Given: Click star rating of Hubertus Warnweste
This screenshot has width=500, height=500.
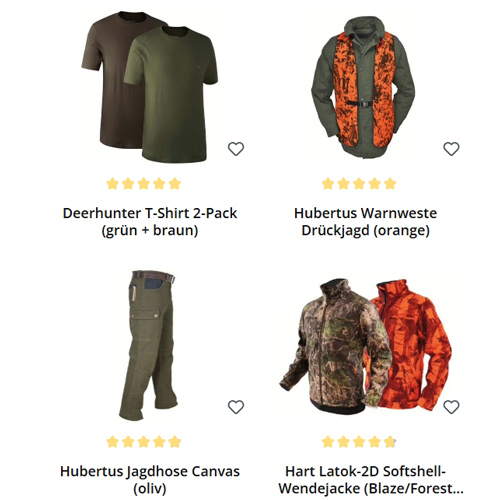Looking at the screenshot, I should (x=359, y=184).
